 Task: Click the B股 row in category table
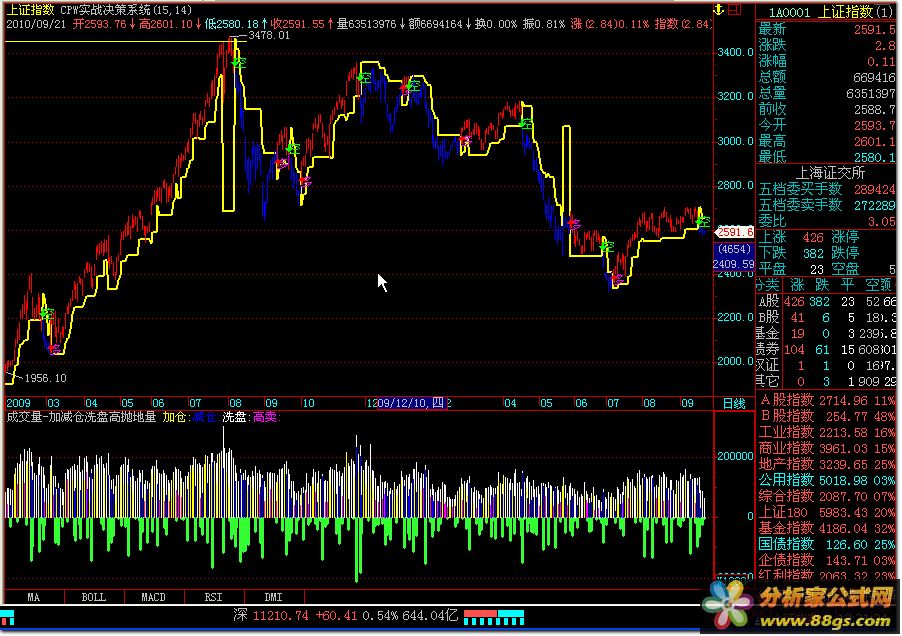(827, 317)
